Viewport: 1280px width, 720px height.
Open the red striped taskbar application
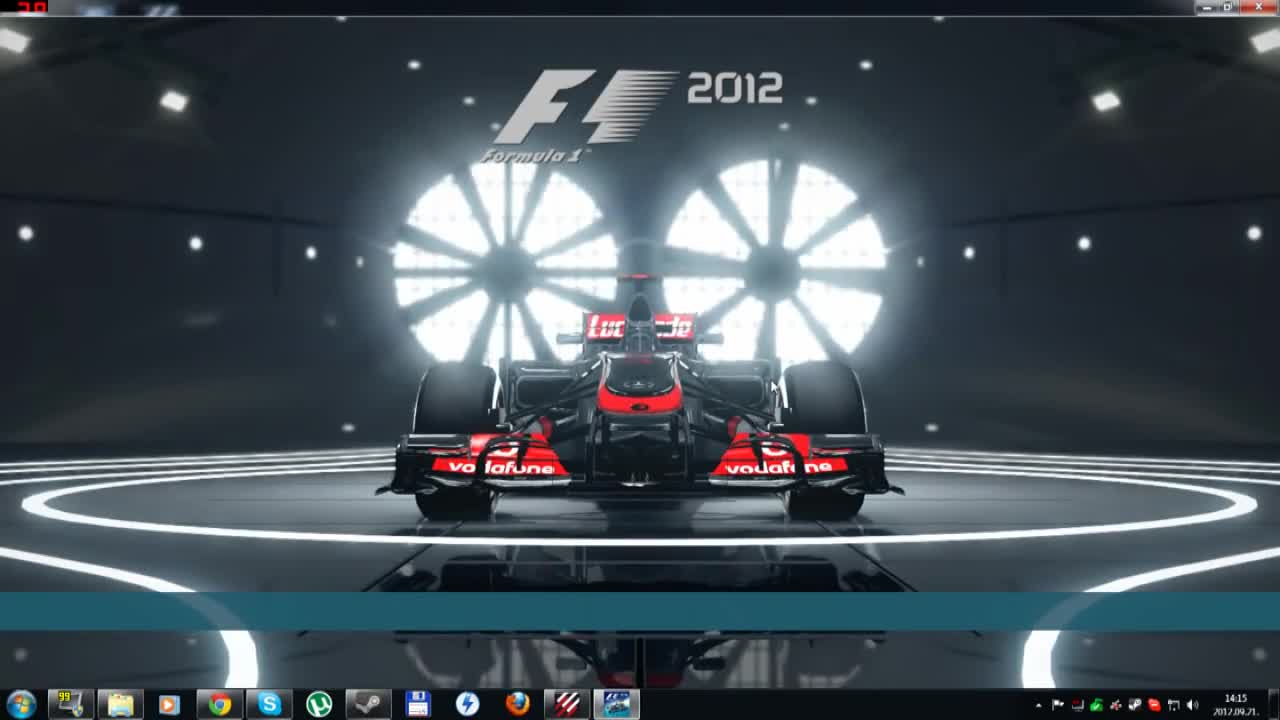pyautogui.click(x=567, y=704)
